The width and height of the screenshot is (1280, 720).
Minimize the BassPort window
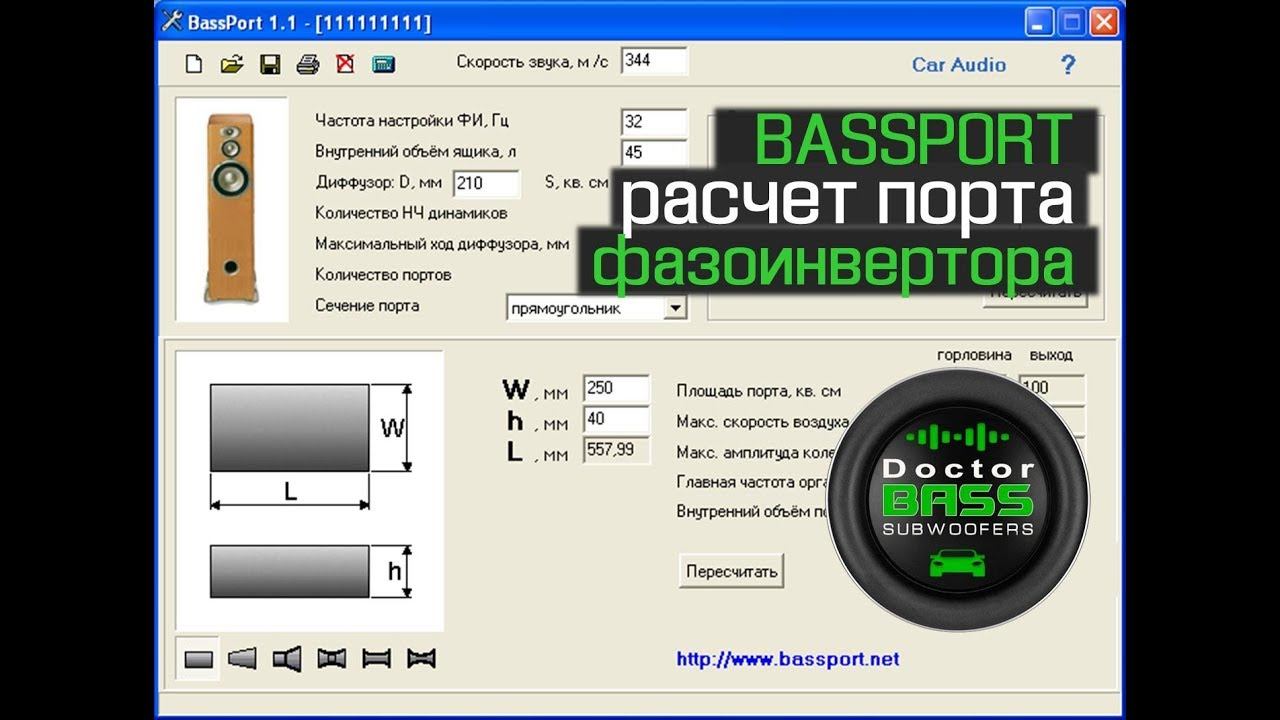[1039, 22]
